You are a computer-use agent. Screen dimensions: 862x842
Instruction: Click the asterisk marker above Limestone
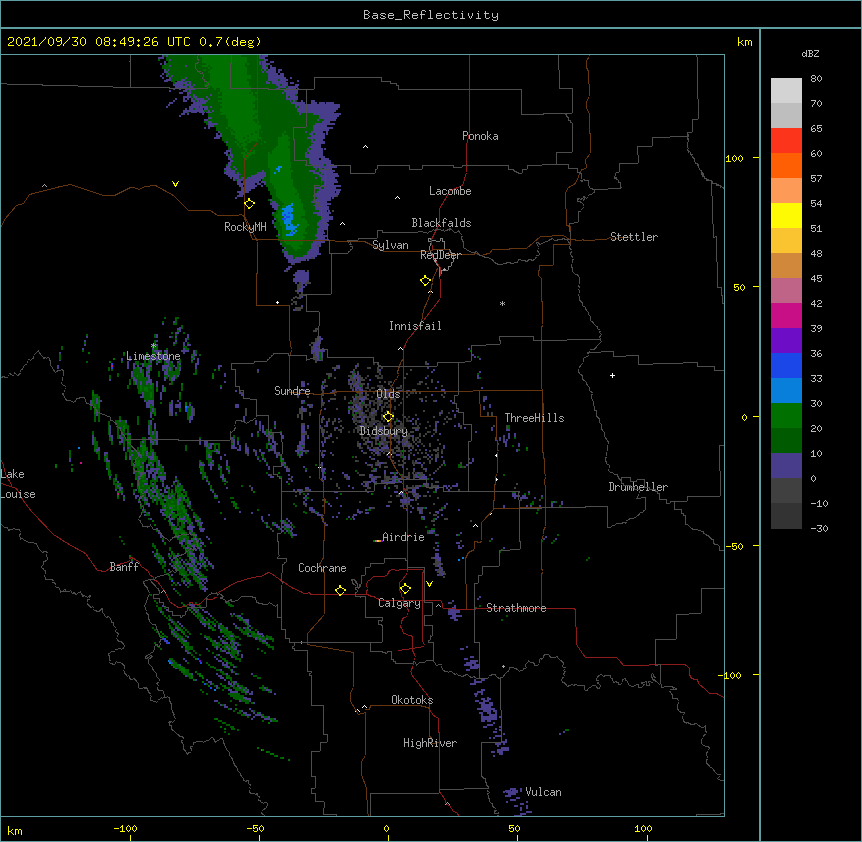(154, 346)
